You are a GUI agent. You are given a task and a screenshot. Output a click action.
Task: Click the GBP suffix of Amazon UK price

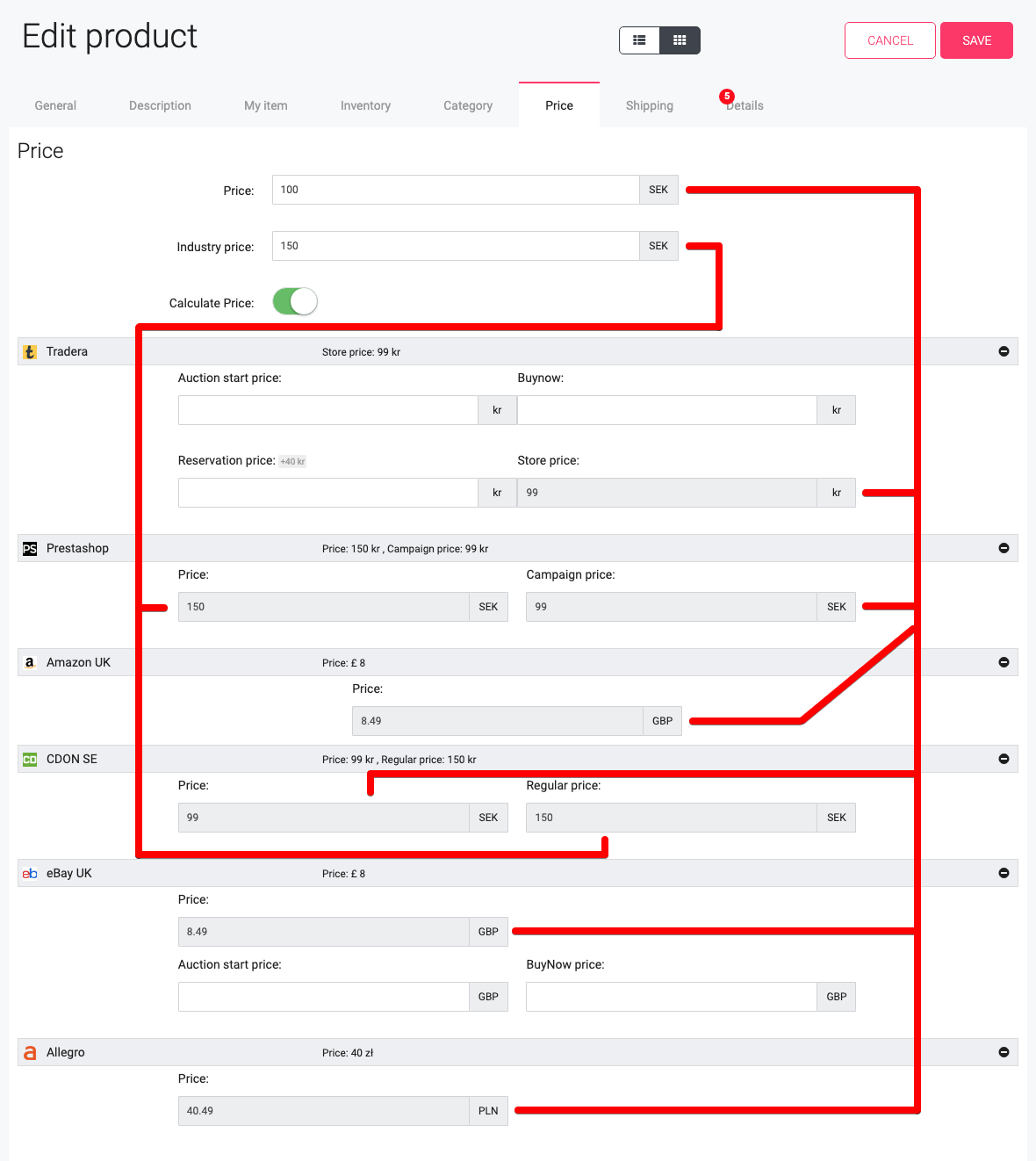pyautogui.click(x=662, y=721)
